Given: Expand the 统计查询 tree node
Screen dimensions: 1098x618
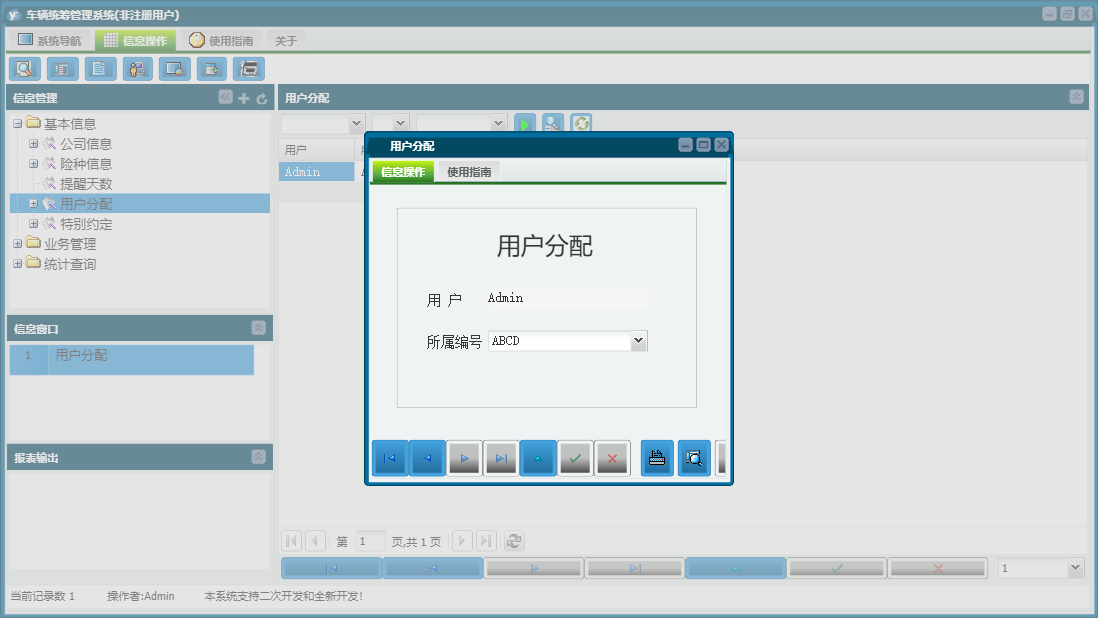Looking at the screenshot, I should [17, 264].
